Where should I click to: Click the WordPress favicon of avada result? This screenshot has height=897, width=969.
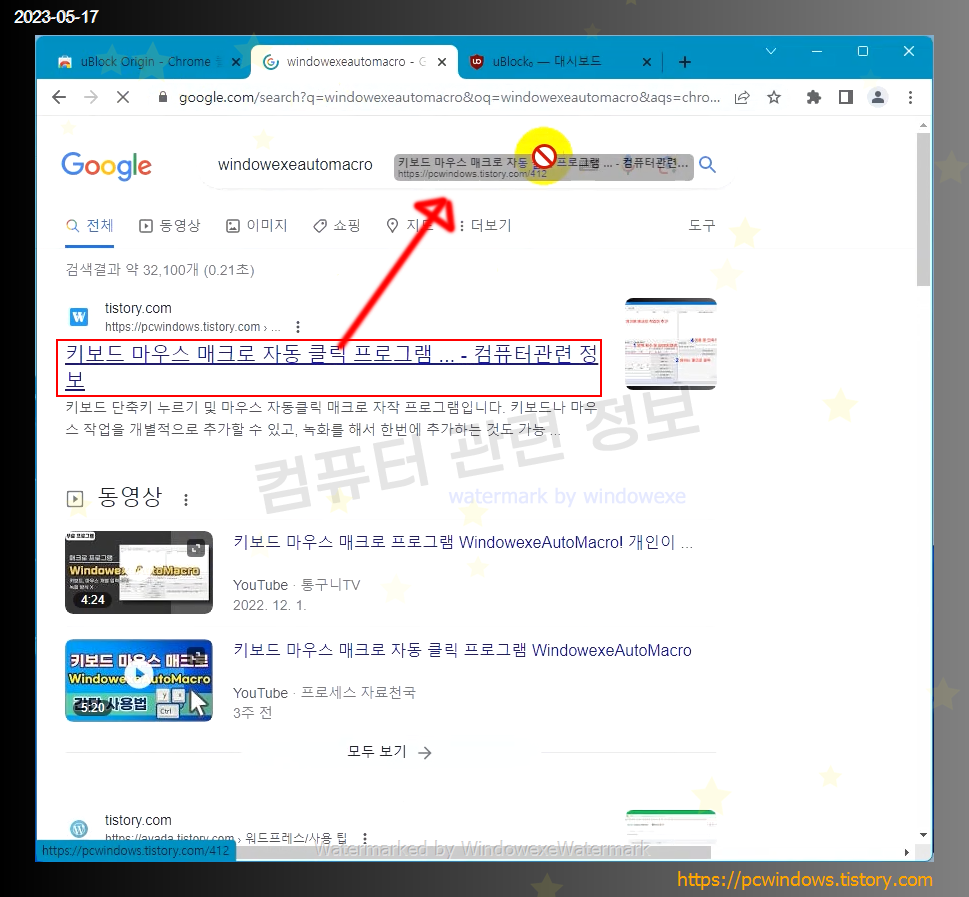pyautogui.click(x=78, y=828)
